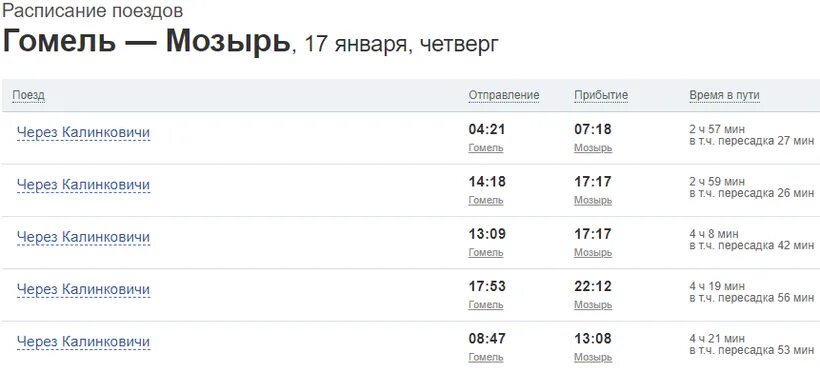
Task: Open Через Калинковичи route departing 17:53
Action: pyautogui.click(x=83, y=289)
